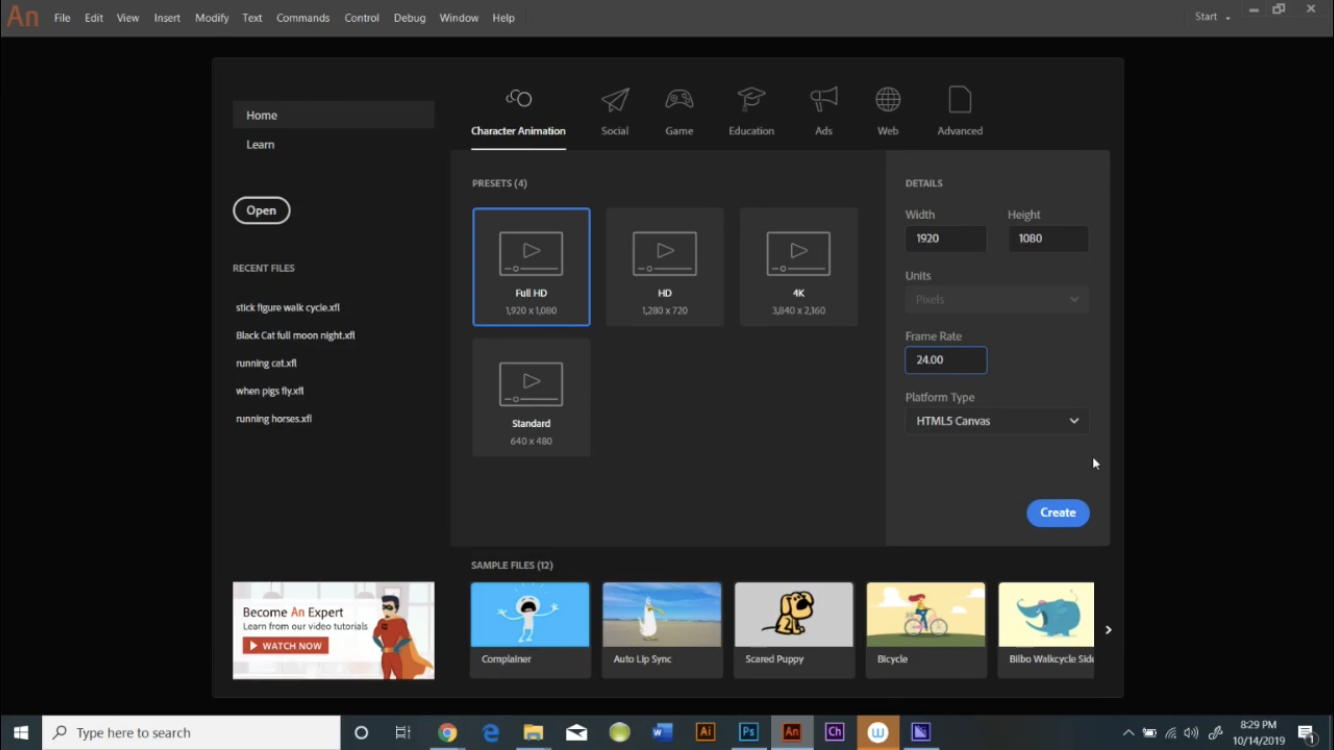The width and height of the screenshot is (1334, 750).
Task: Open the Help menu
Action: pos(504,18)
